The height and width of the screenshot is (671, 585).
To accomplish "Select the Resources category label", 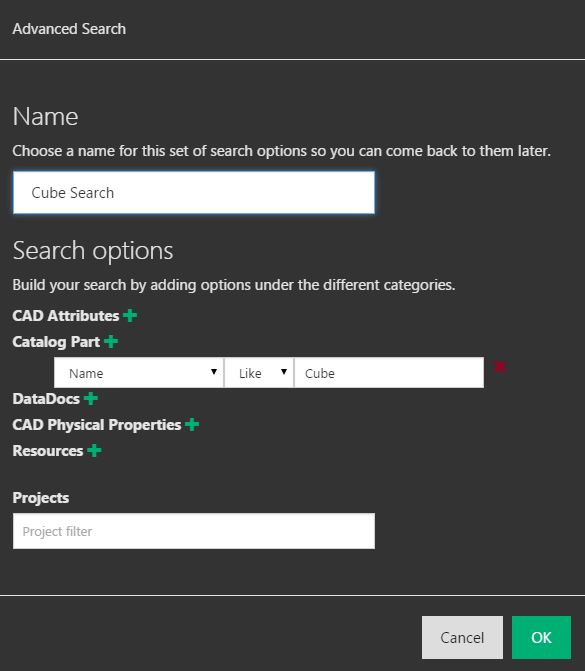I will pyautogui.click(x=48, y=451).
